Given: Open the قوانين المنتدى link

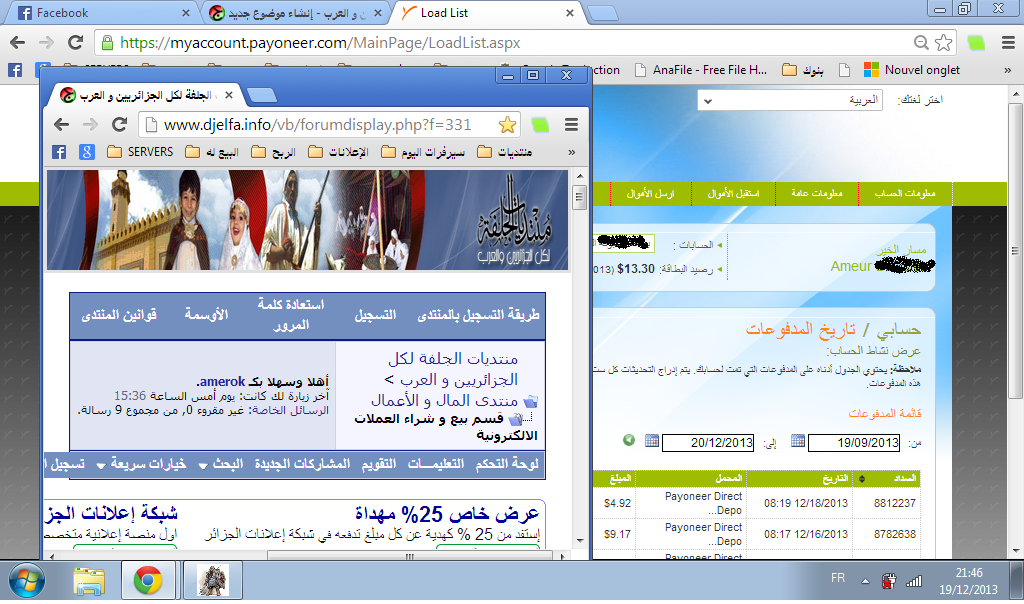Looking at the screenshot, I should [119, 315].
